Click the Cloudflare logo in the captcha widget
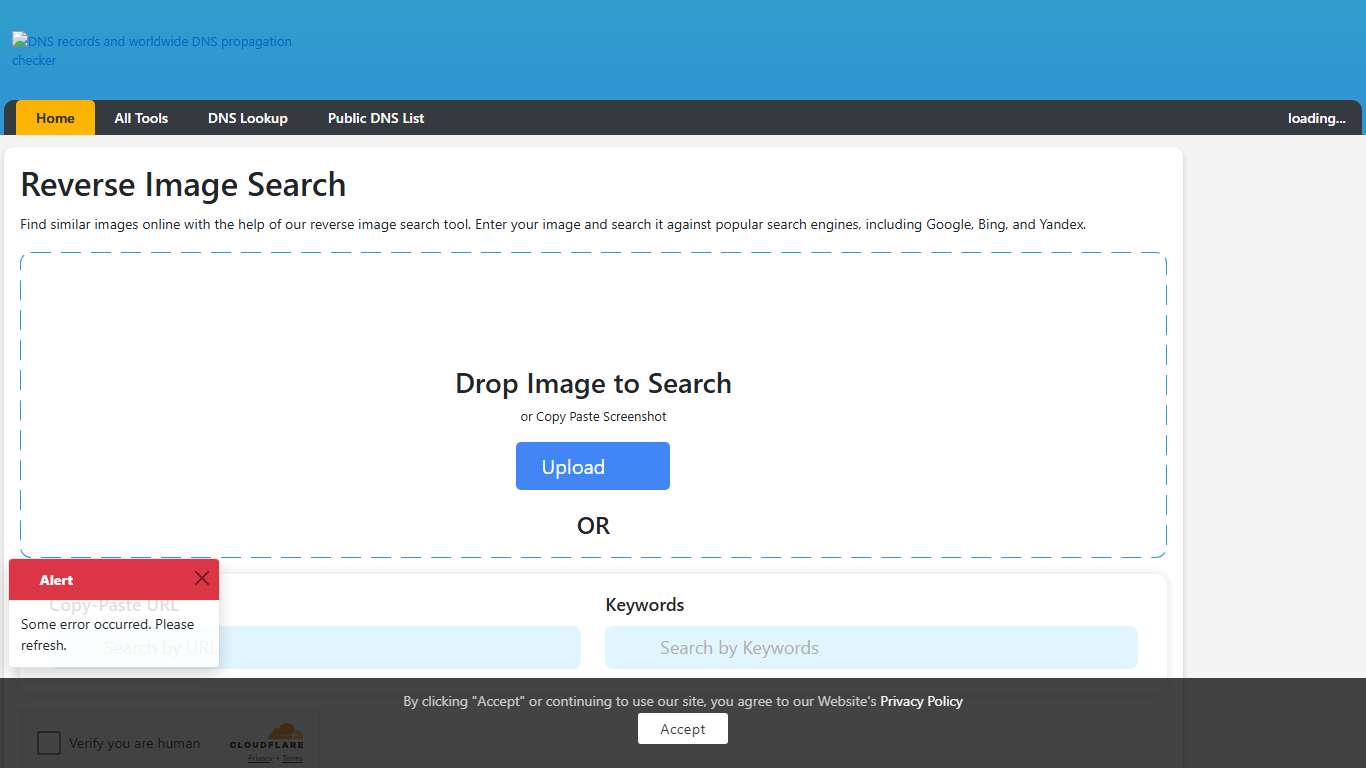 click(x=267, y=740)
